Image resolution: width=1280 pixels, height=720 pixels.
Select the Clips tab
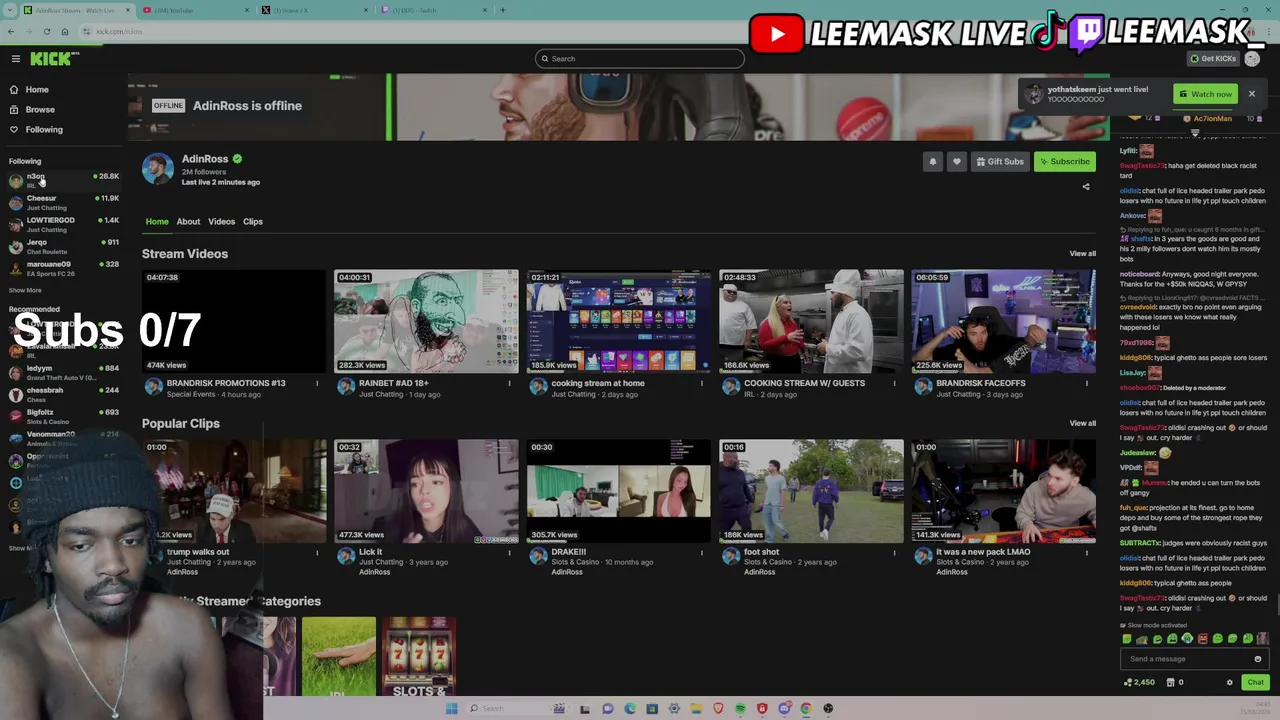click(253, 222)
